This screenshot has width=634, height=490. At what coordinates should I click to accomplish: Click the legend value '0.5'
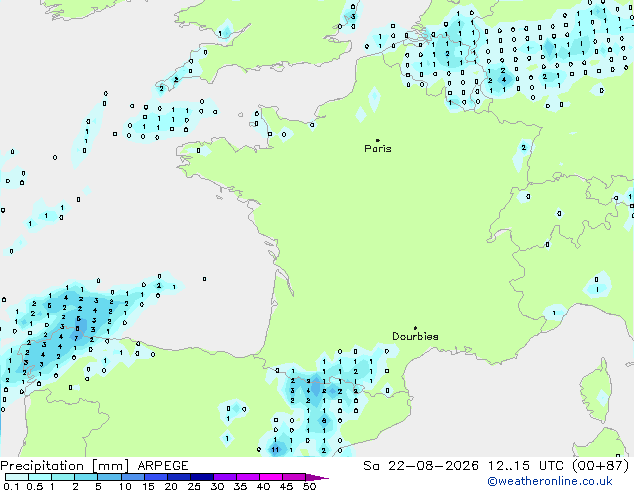[34, 486]
